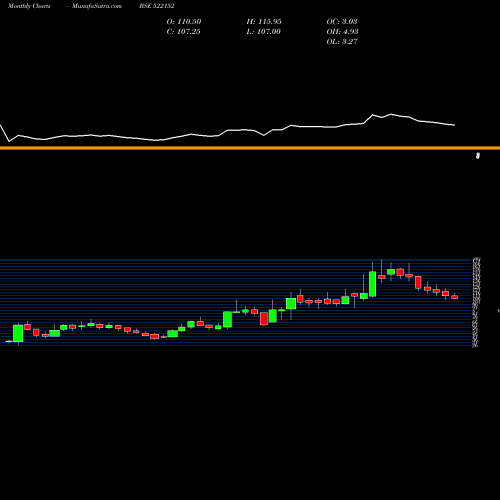Screen dimensions: 500x500
Task: Click the 'OL: 3.27' value
Action: pyautogui.click(x=342, y=42)
